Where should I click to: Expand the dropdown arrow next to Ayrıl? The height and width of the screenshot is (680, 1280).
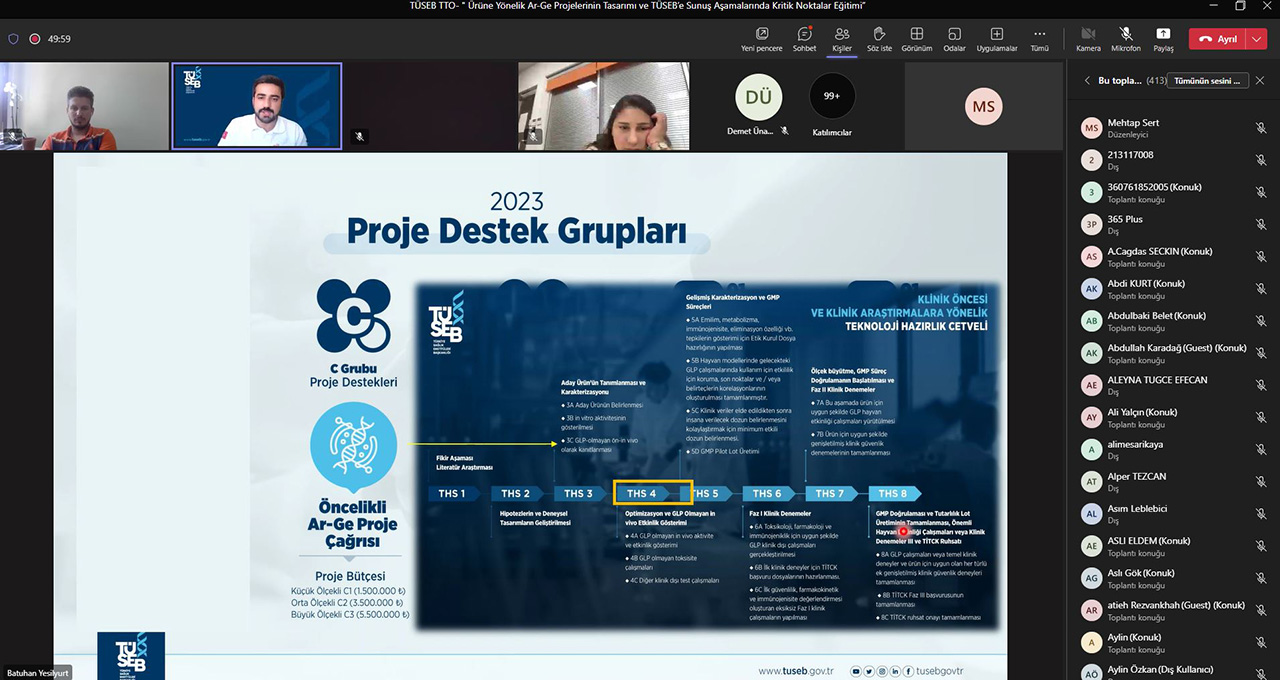[x=1256, y=39]
